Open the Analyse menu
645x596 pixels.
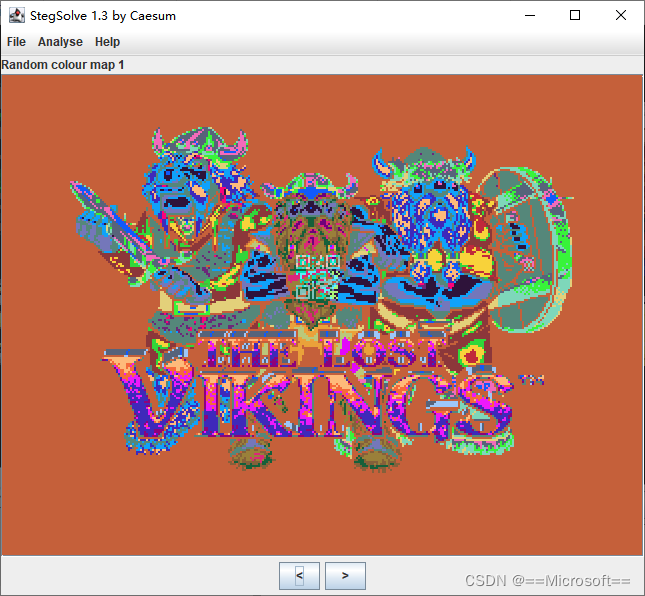click(60, 42)
